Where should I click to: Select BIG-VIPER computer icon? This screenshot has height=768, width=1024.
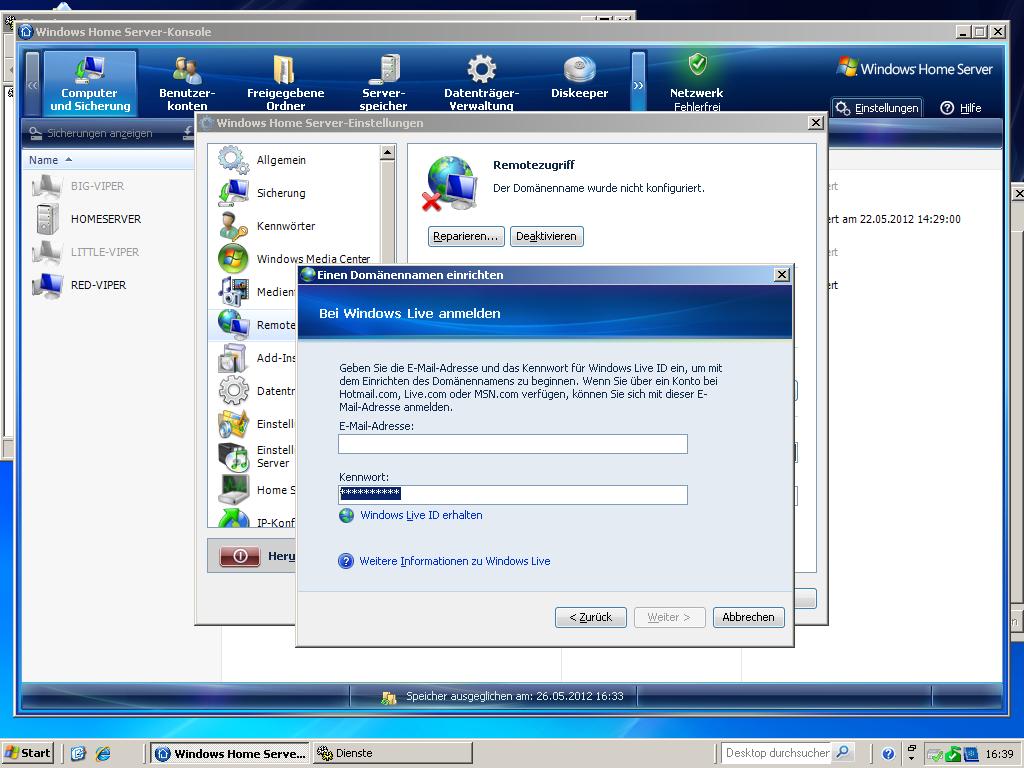tap(47, 186)
